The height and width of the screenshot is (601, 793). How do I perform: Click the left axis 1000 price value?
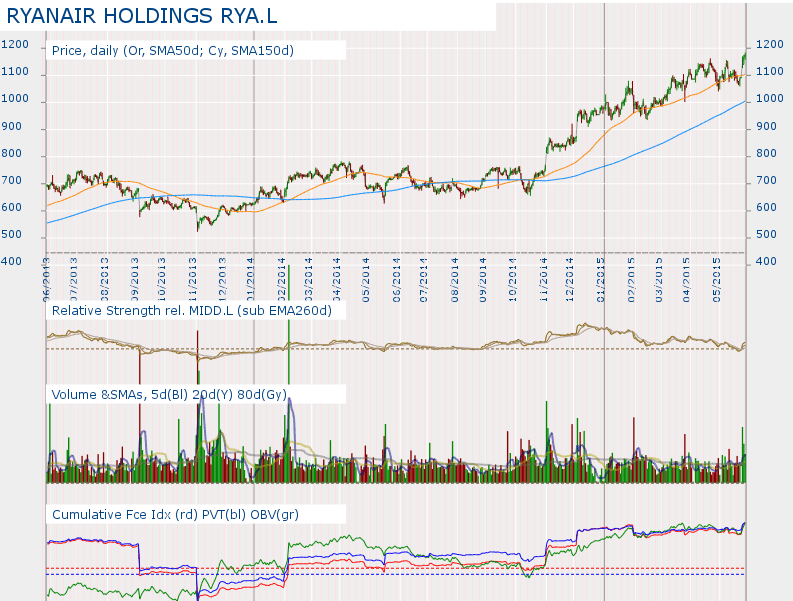15,99
